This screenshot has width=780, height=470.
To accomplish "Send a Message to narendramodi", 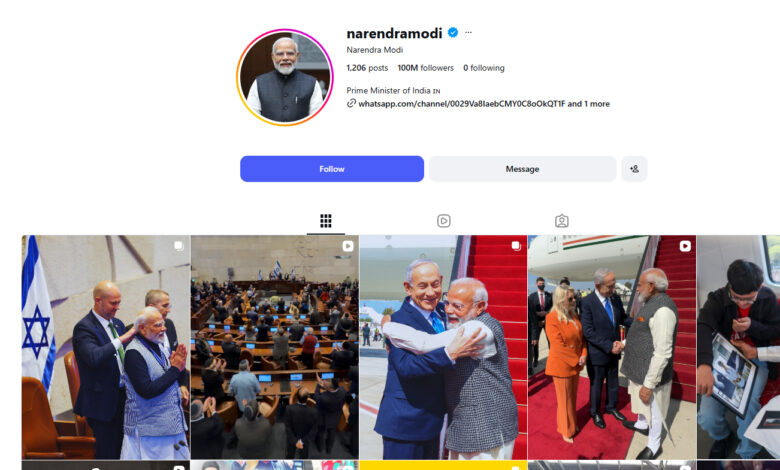I will tap(522, 169).
